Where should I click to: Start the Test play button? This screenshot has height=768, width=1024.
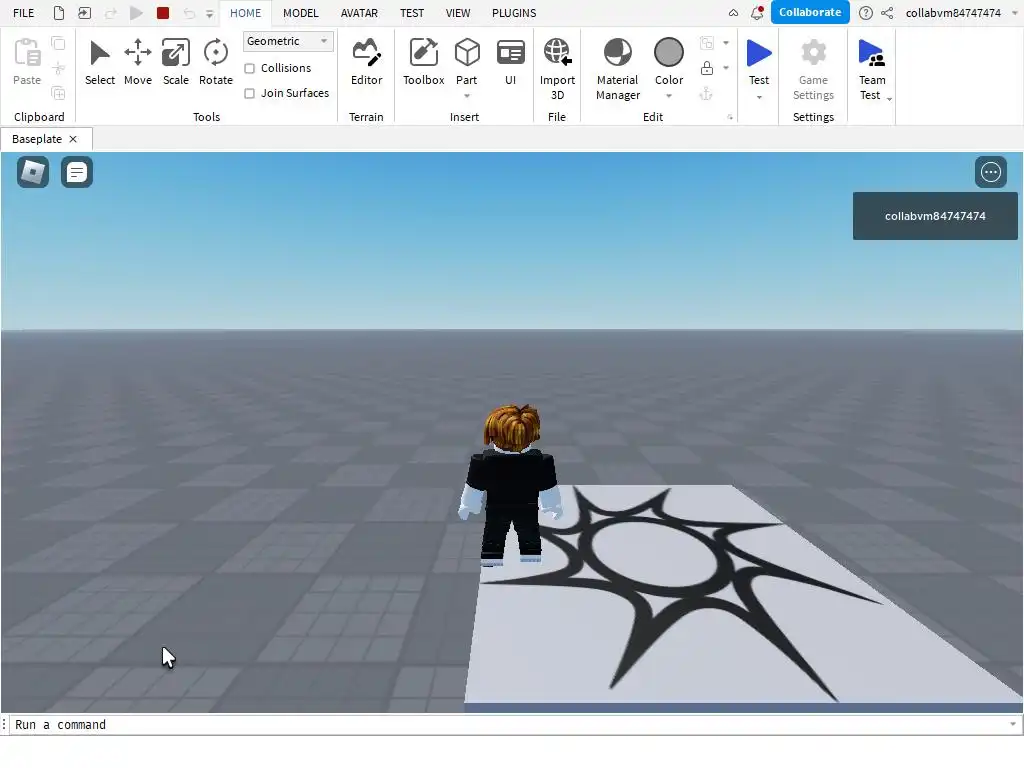tap(758, 53)
